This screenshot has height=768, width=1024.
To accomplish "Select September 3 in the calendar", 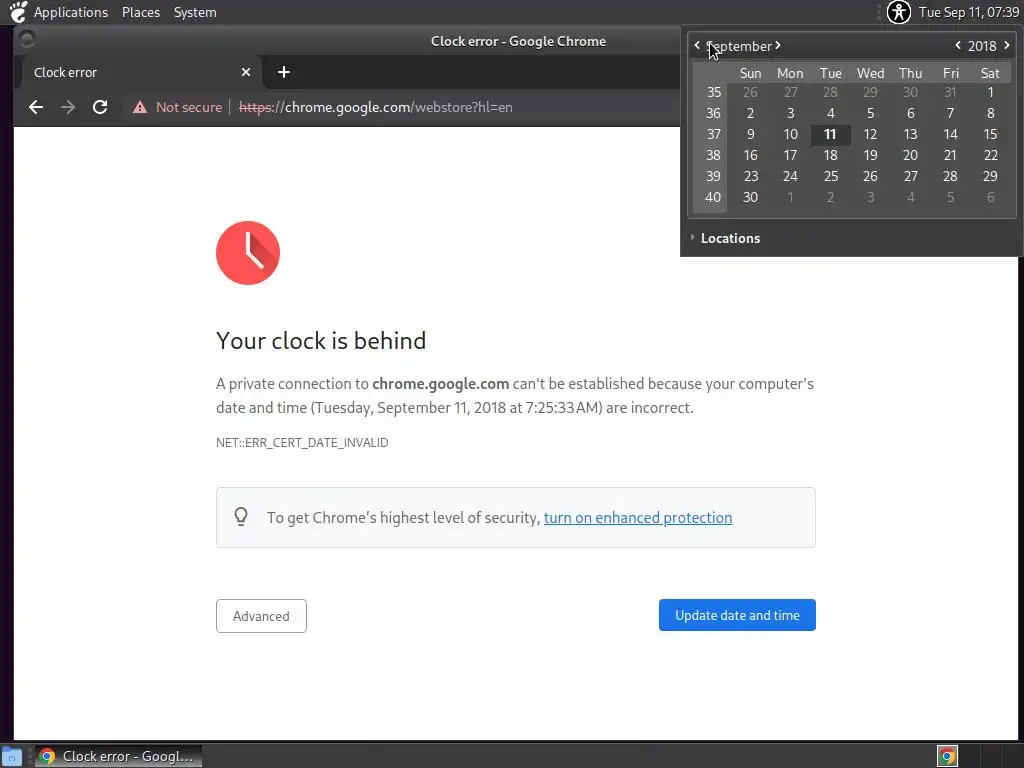I will (x=790, y=114).
